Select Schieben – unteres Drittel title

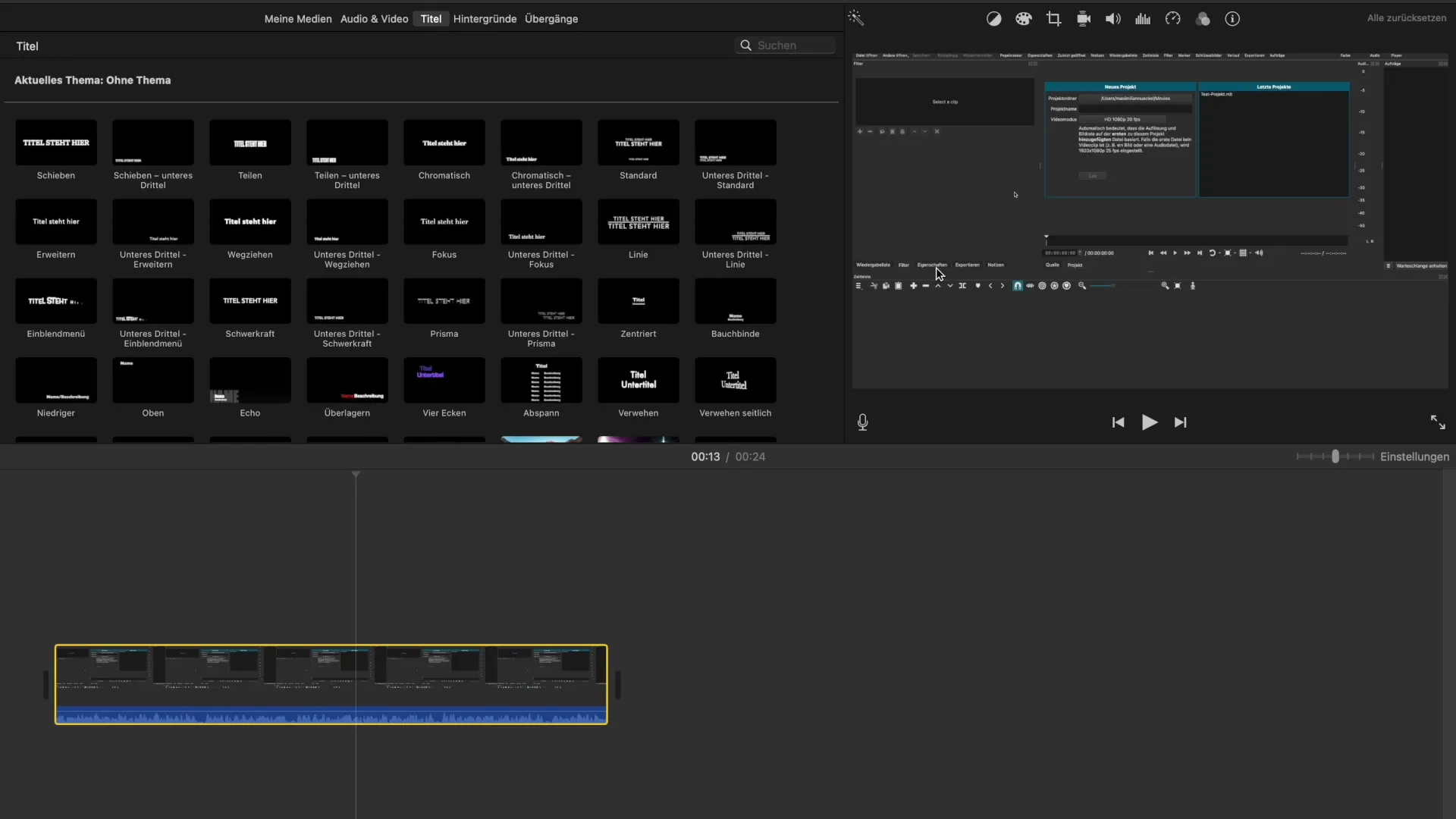[x=153, y=143]
